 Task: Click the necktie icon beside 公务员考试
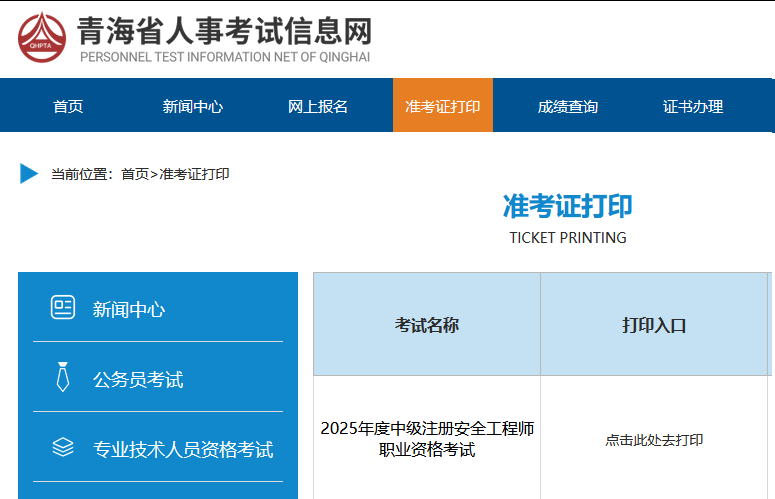tap(63, 378)
